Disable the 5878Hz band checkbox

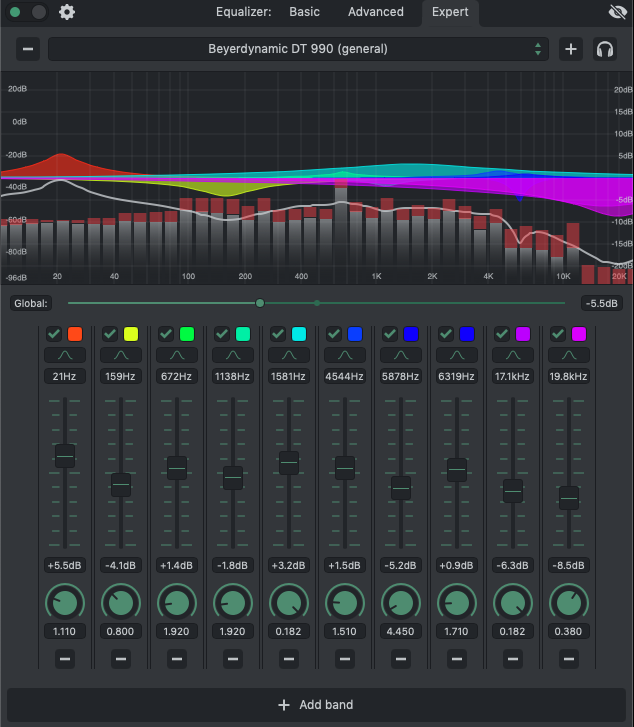(390, 334)
